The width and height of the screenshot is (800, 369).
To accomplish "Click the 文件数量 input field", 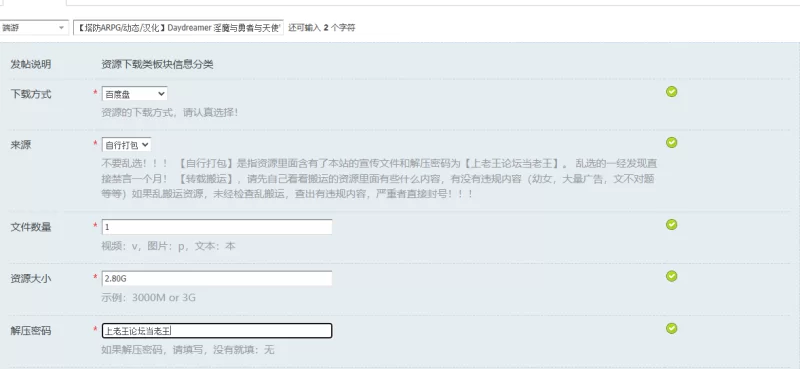I will (217, 227).
